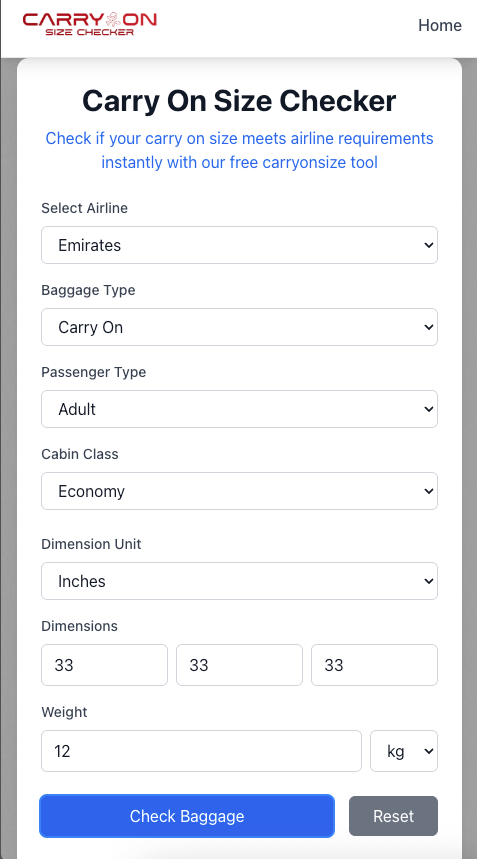Focus the first dimension input field
477x859 pixels.
(104, 665)
